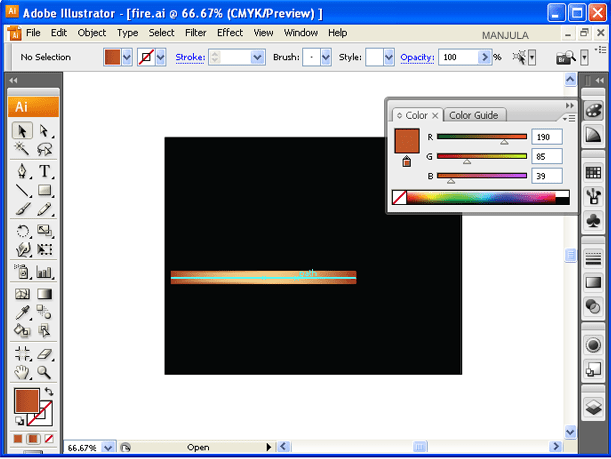The height and width of the screenshot is (459, 611).
Task: Select the Line Segment tool
Action: [x=22, y=190]
